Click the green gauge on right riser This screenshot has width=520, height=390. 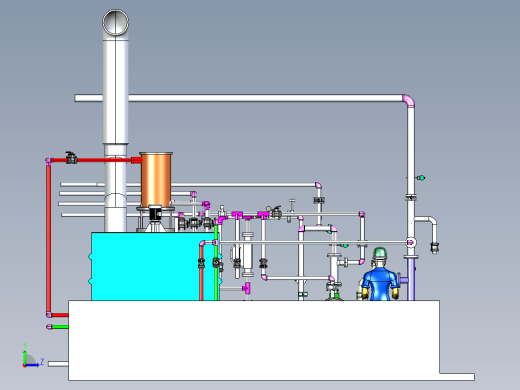pyautogui.click(x=421, y=178)
